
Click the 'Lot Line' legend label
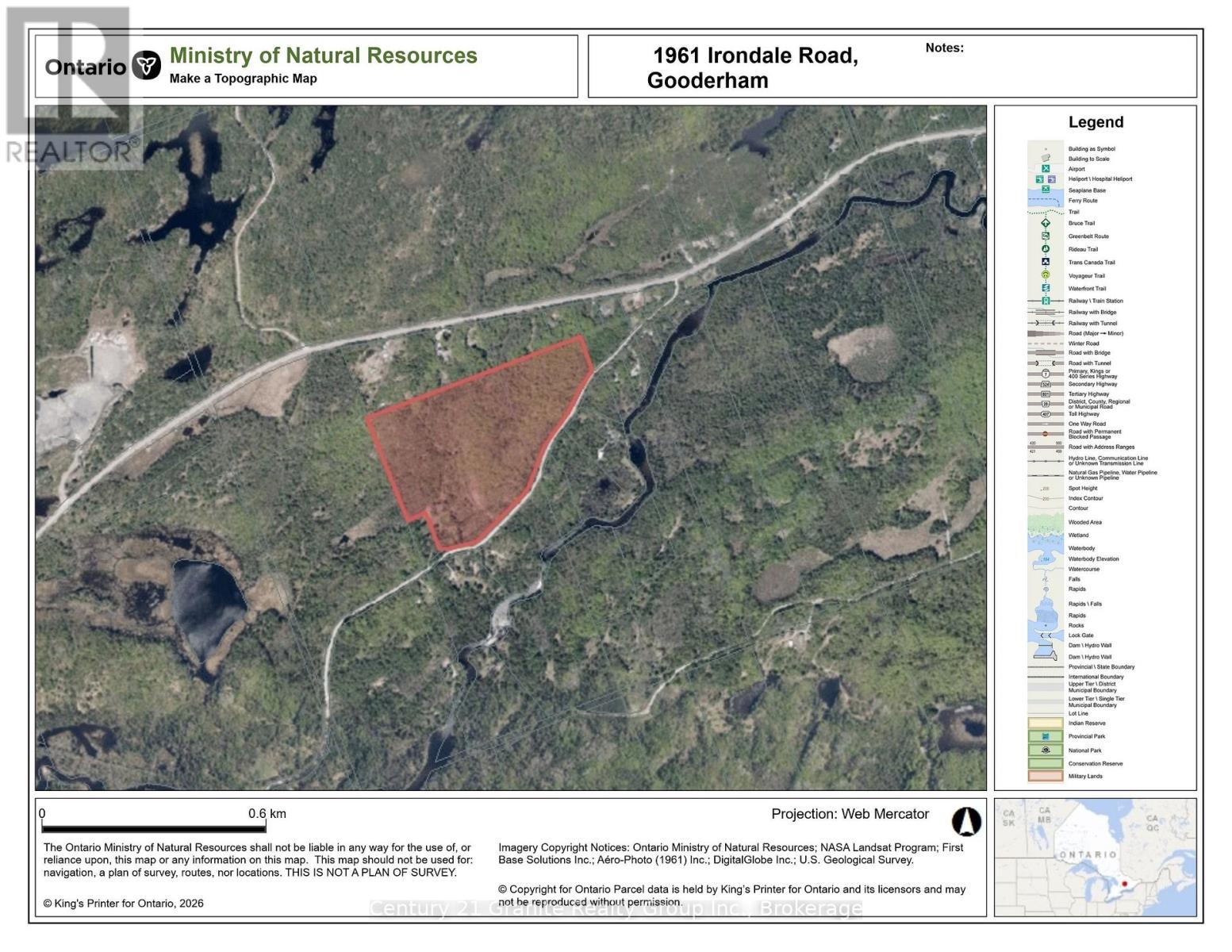coord(1078,713)
